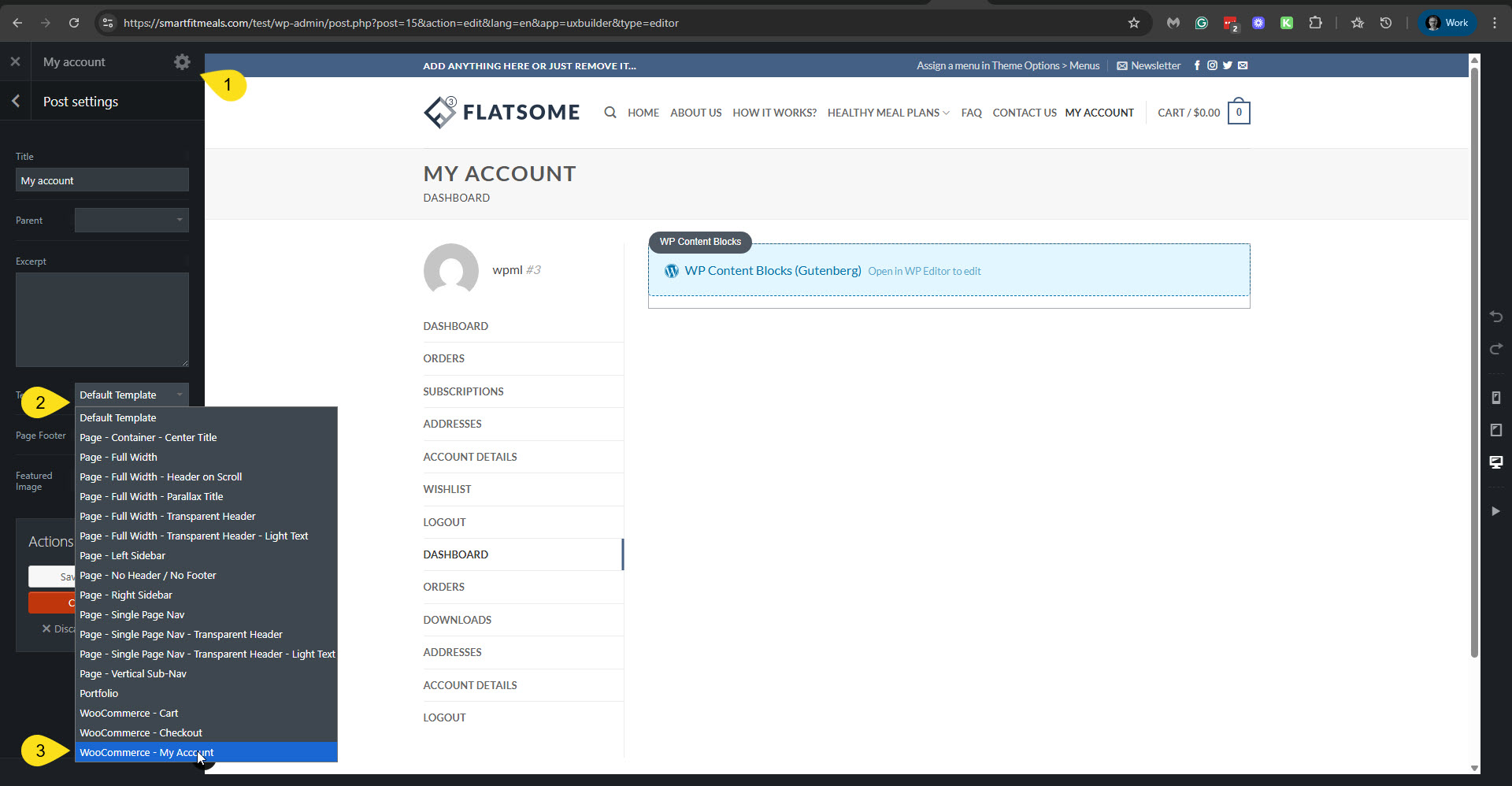Image resolution: width=1512 pixels, height=786 pixels.
Task: Open browser extensions puzzle icon
Action: [x=1315, y=23]
